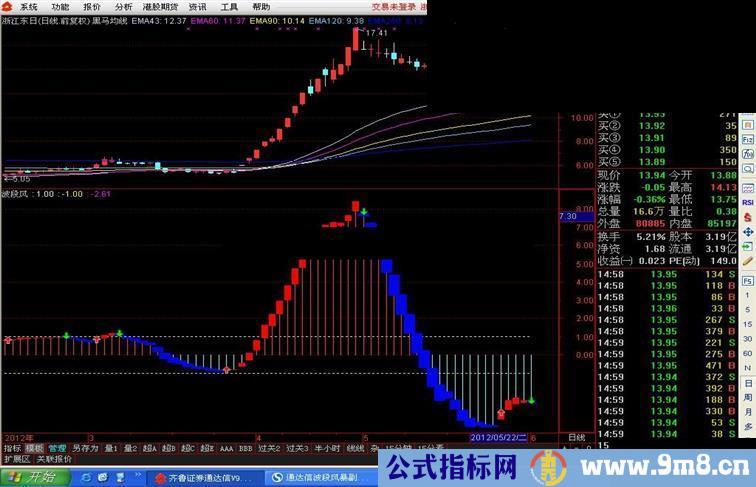The height and width of the screenshot is (487, 756).
Task: Select the BBB template tab
Action: pos(246,448)
